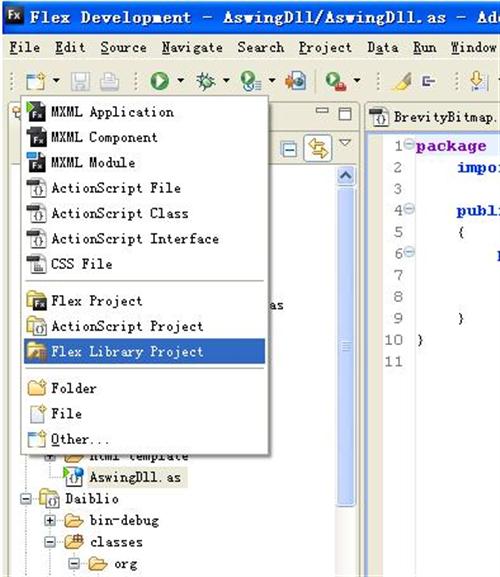500x577 pixels.
Task: Collapse the code fold at line 6
Action: point(409,252)
